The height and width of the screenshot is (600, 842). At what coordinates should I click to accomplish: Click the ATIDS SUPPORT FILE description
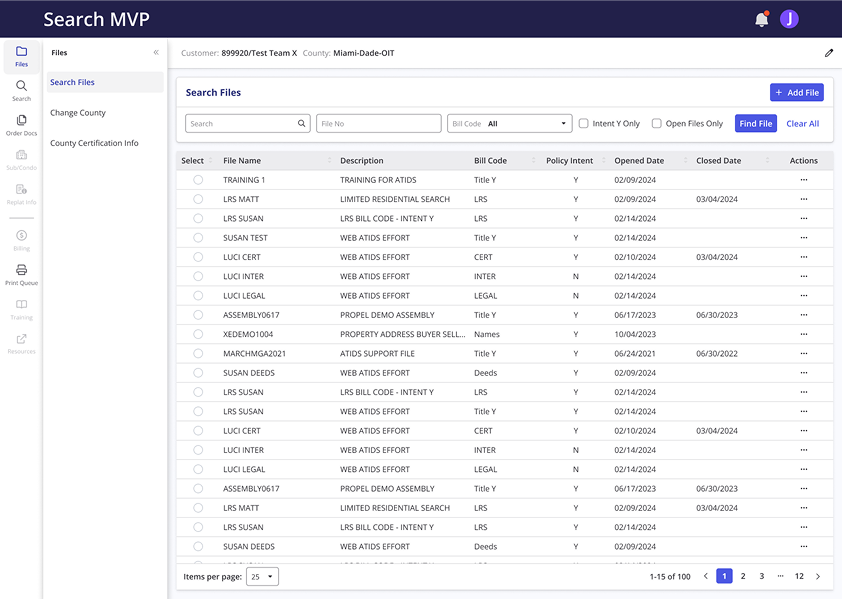click(378, 353)
